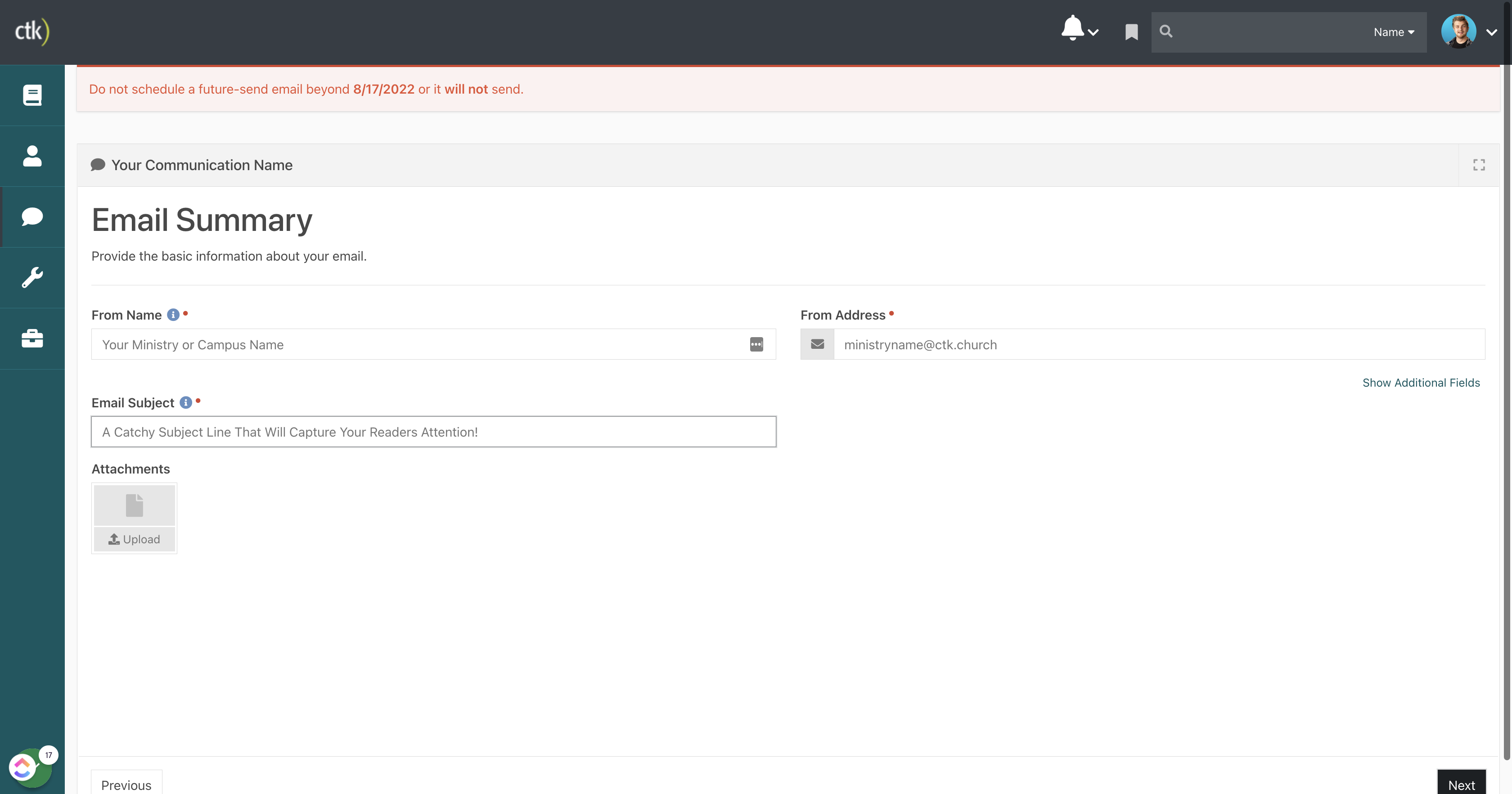The image size is (1512, 794).
Task: Toggle fullscreen for the communication panel
Action: coord(1479,165)
